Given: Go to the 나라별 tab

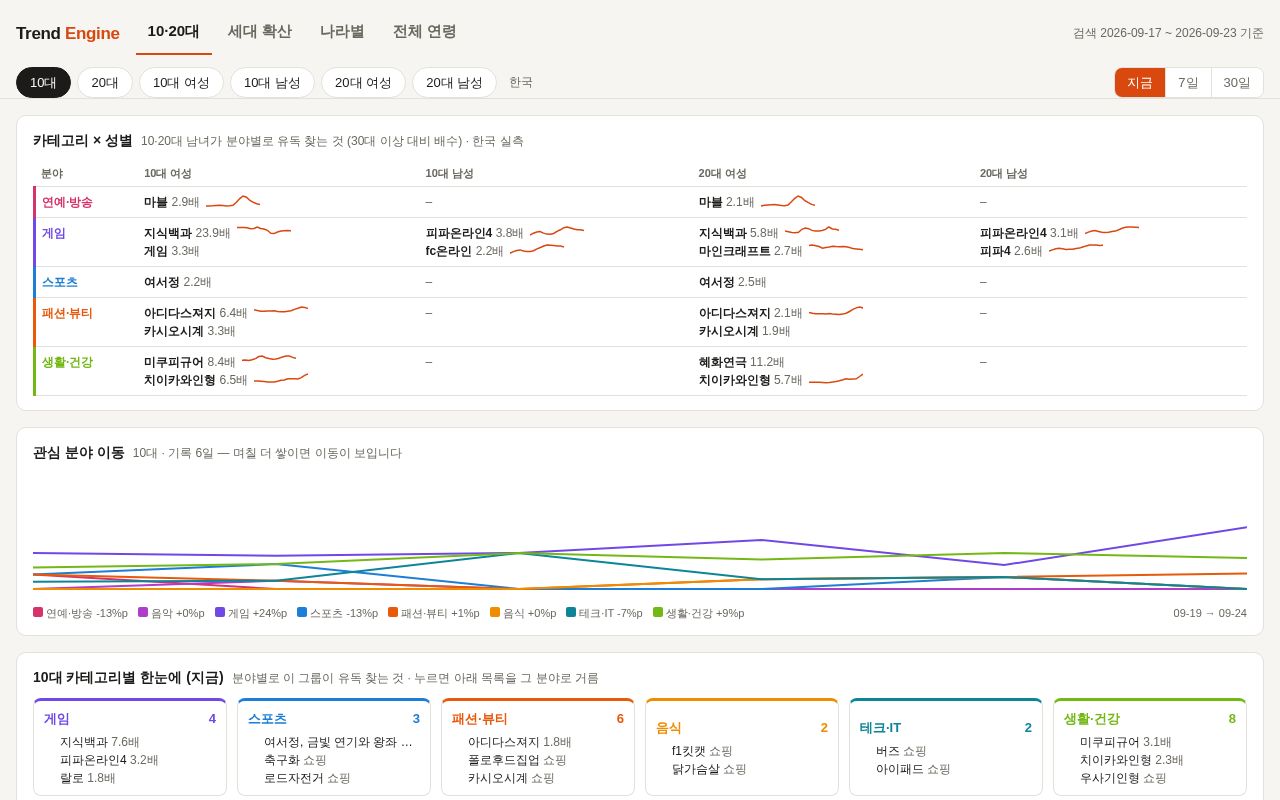Looking at the screenshot, I should tap(342, 32).
